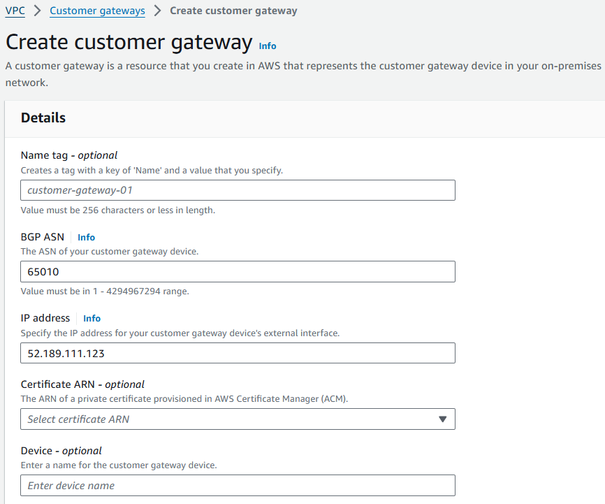Open the BGP ASN Info link
The width and height of the screenshot is (605, 504).
(86, 237)
